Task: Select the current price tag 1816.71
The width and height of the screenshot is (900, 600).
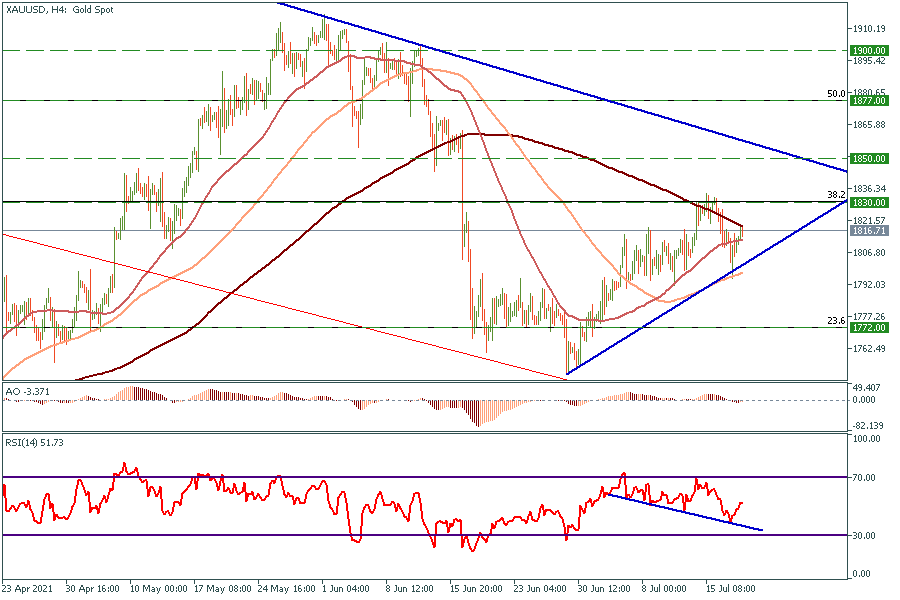Action: [x=866, y=231]
